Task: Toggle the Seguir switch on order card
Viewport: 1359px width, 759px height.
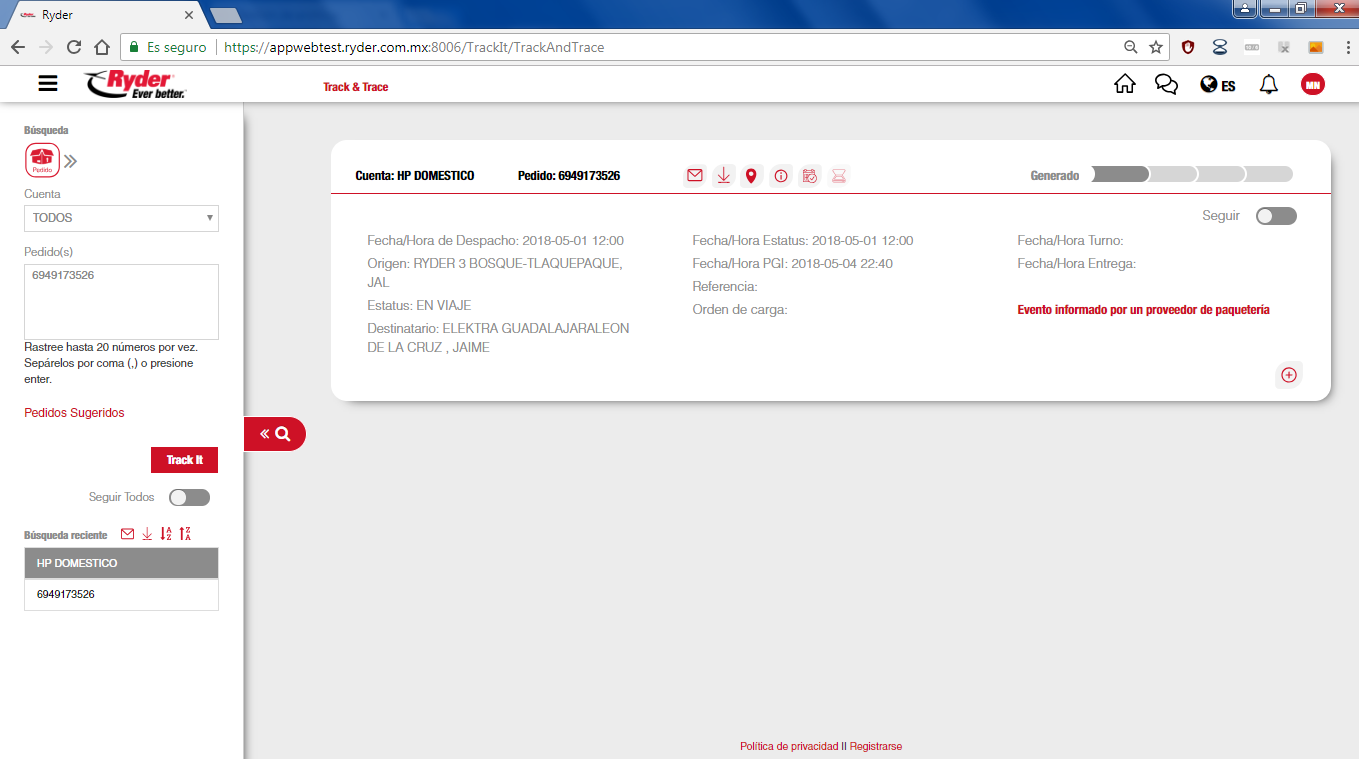Action: pyautogui.click(x=1276, y=216)
